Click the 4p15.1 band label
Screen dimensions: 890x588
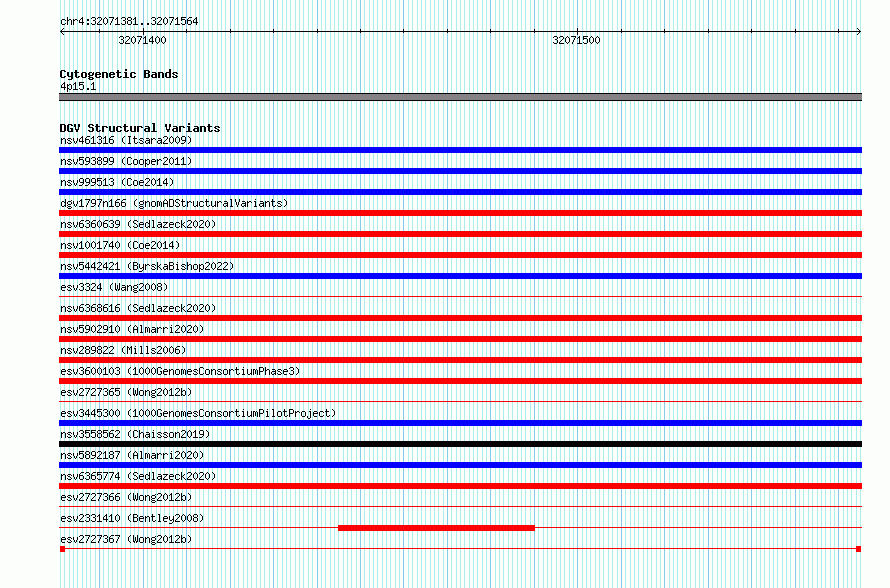[78, 86]
